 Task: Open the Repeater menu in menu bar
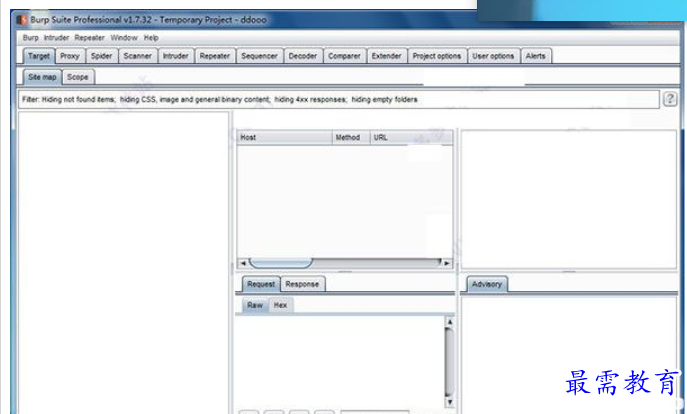(x=89, y=38)
